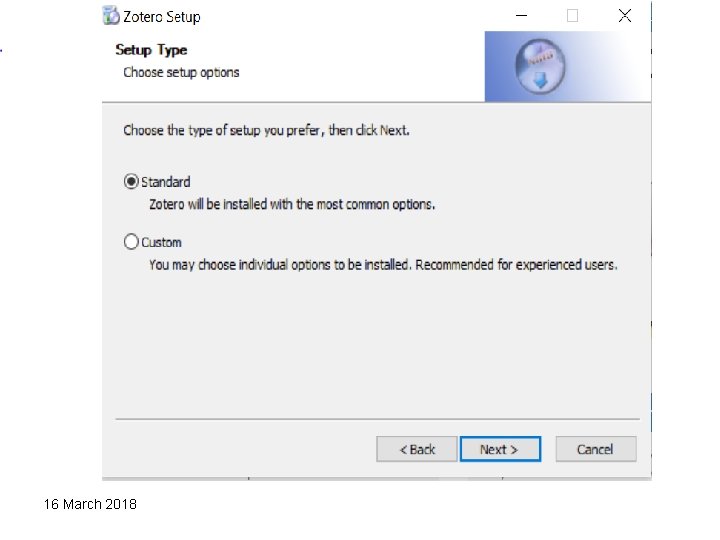
Task: Click the '16 March 2018' date text
Action: (90, 504)
